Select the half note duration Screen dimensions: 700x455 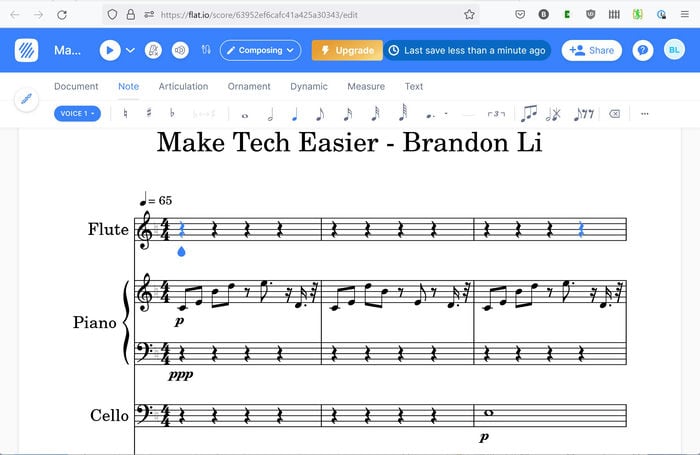tap(270, 115)
